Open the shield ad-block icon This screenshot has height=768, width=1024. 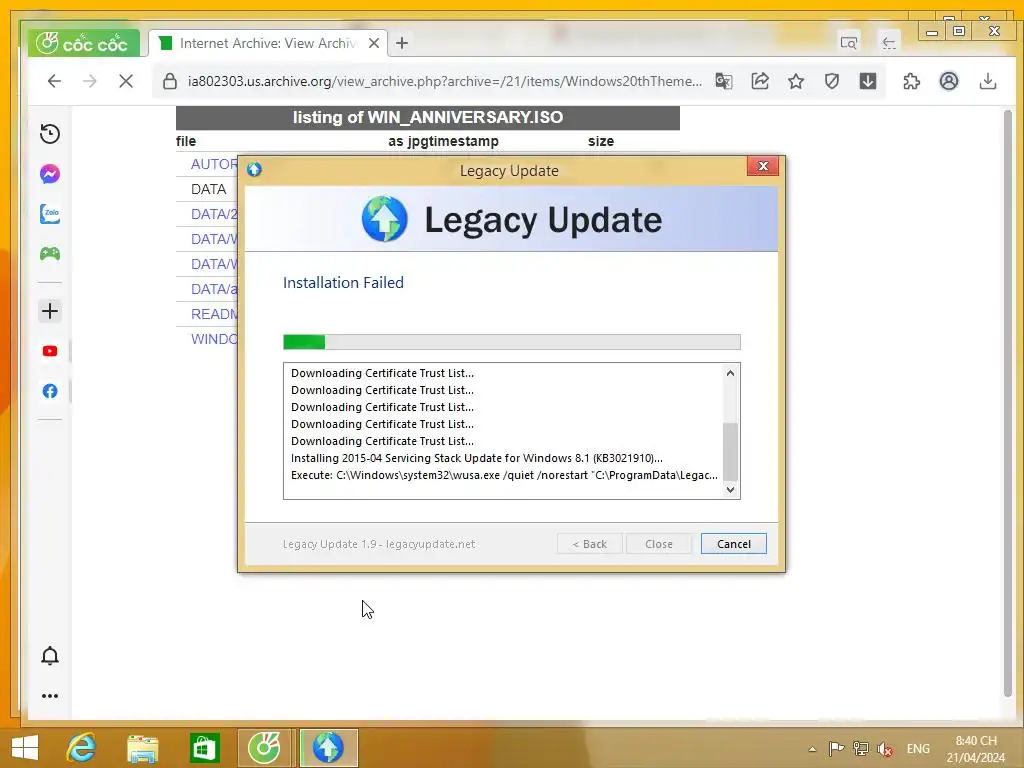point(831,81)
